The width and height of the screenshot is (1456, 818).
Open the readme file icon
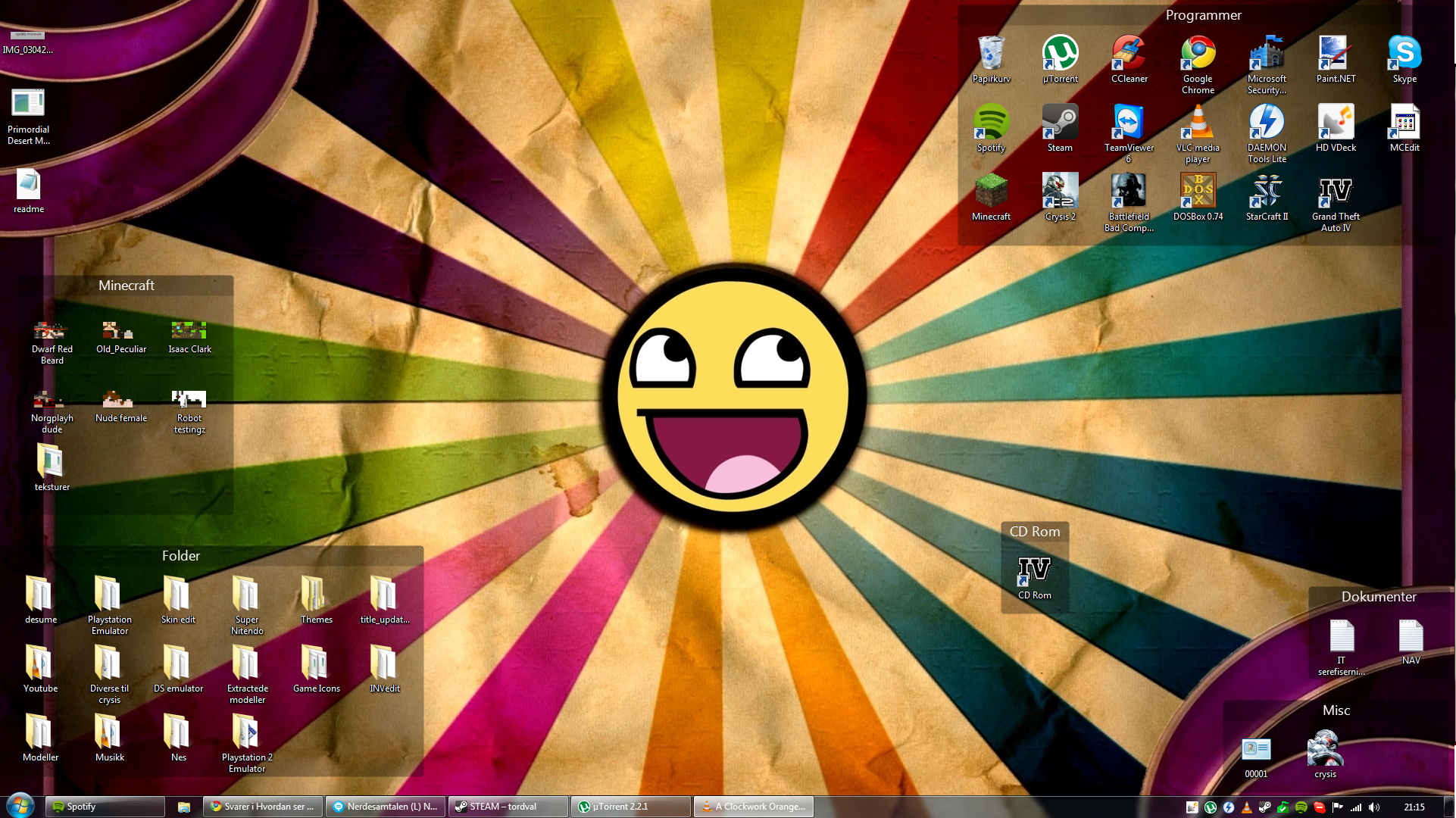tap(28, 191)
